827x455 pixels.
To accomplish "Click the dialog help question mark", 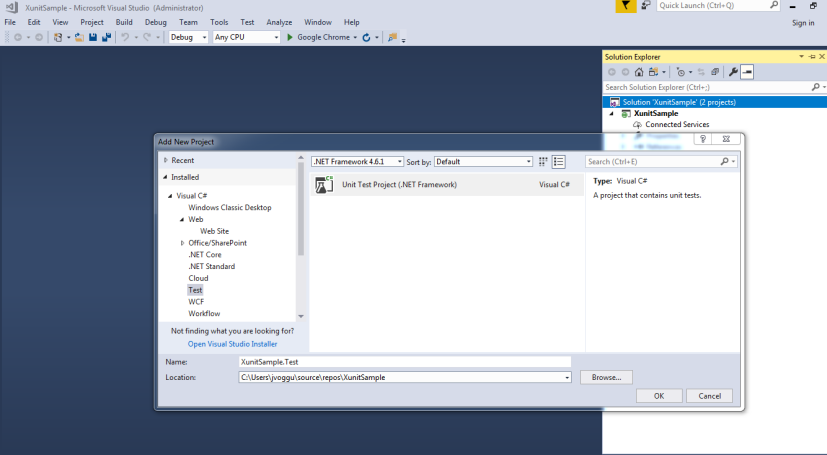I will [x=703, y=139].
